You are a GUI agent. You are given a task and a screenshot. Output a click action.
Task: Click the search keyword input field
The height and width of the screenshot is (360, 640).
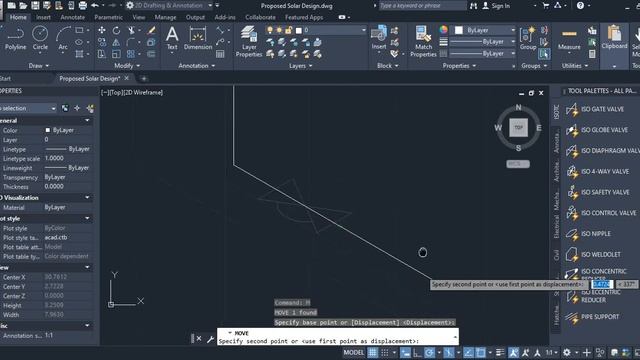coord(422,6)
